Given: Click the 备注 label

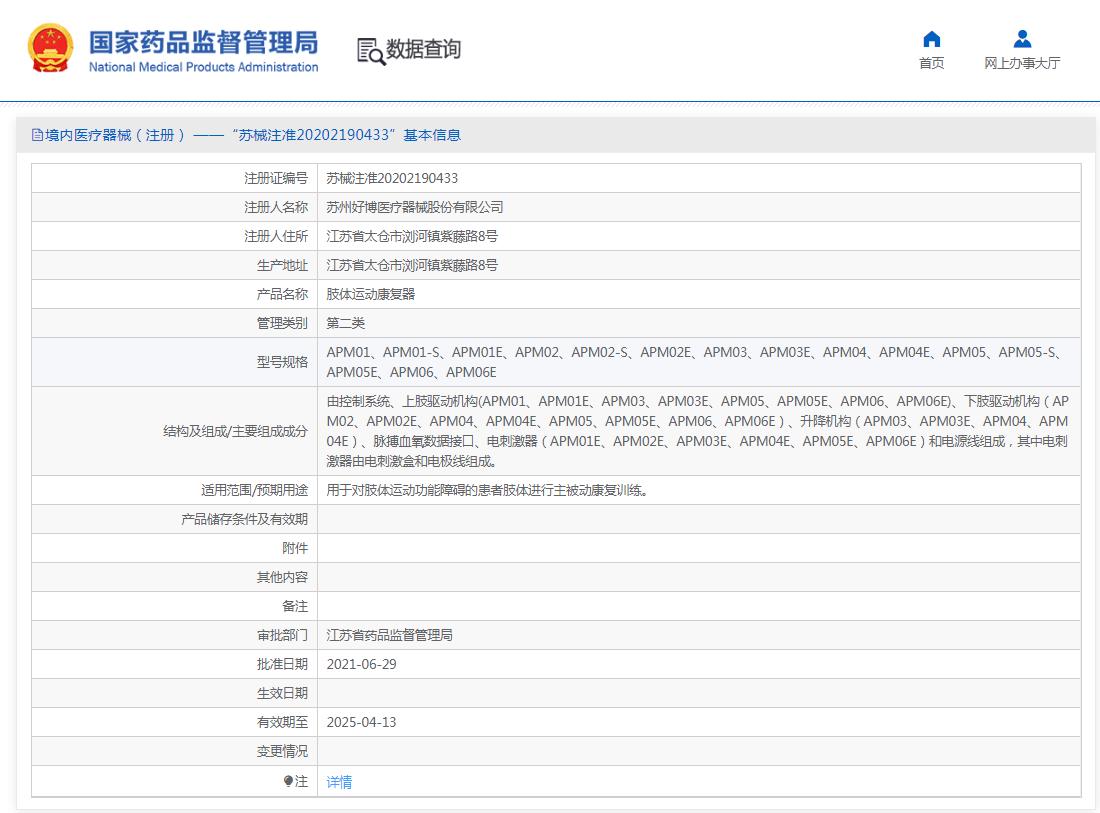Looking at the screenshot, I should 295,606.
